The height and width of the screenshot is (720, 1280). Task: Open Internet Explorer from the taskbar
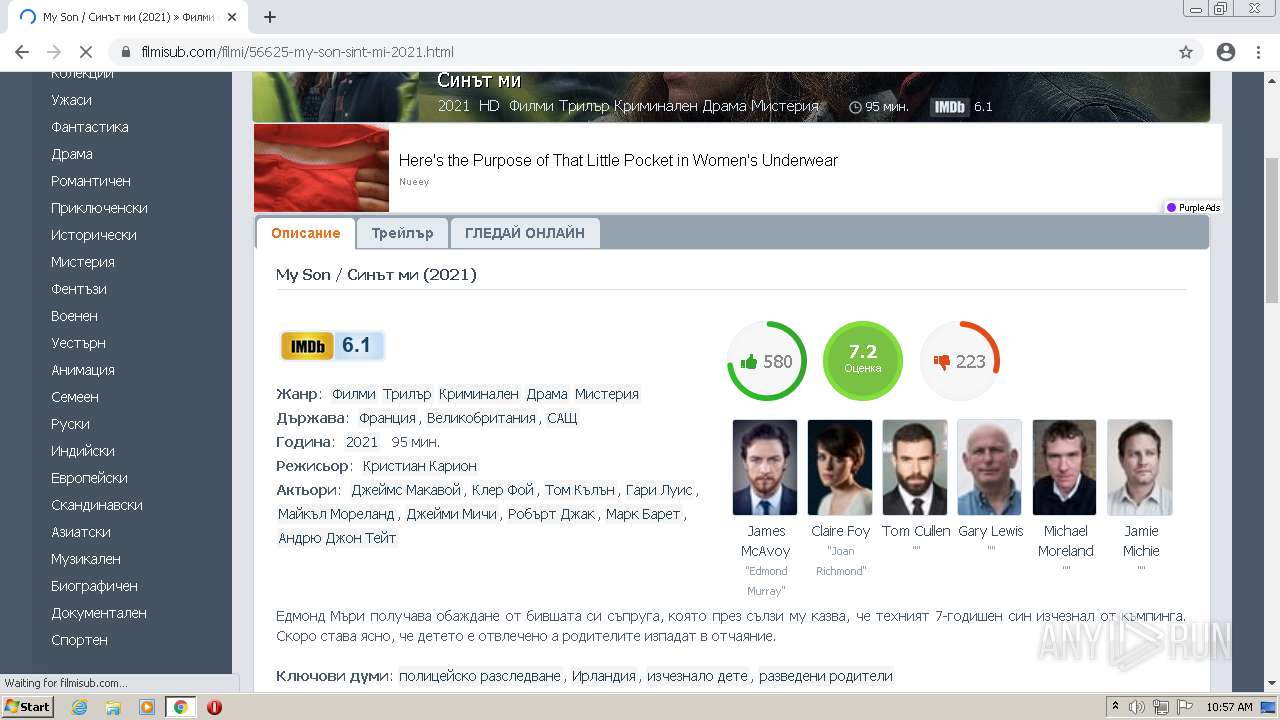pos(79,707)
